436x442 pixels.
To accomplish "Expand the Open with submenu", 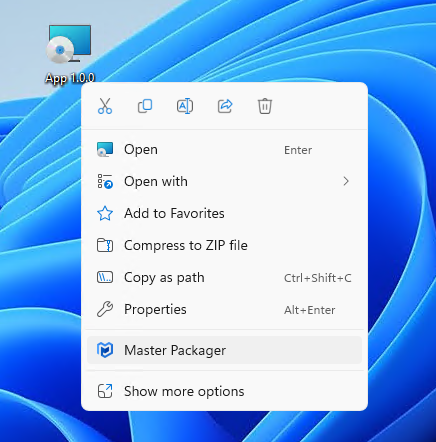I will [224, 182].
